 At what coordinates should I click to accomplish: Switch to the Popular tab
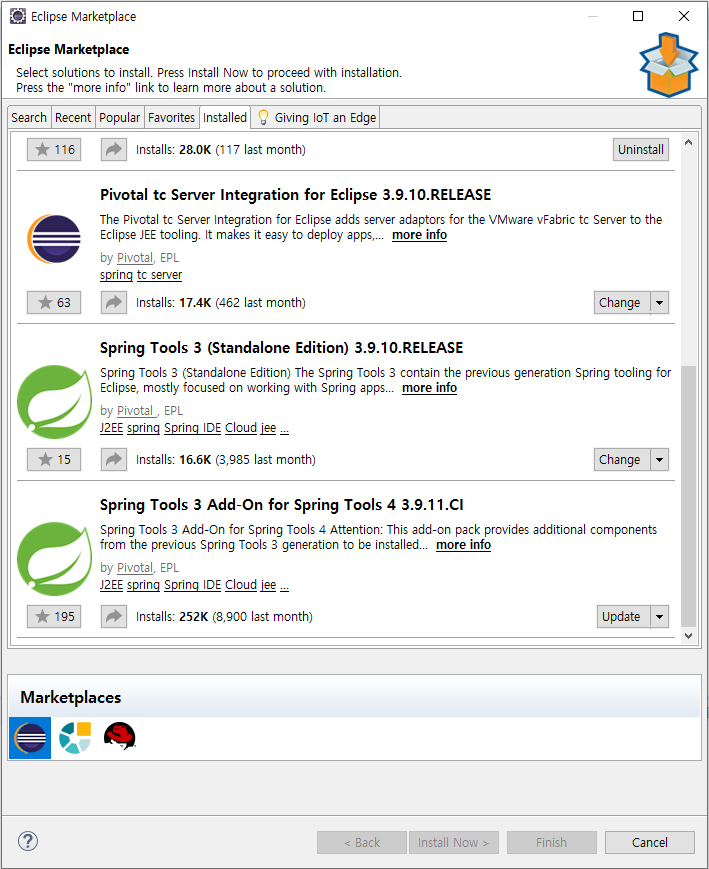pyautogui.click(x=120, y=117)
